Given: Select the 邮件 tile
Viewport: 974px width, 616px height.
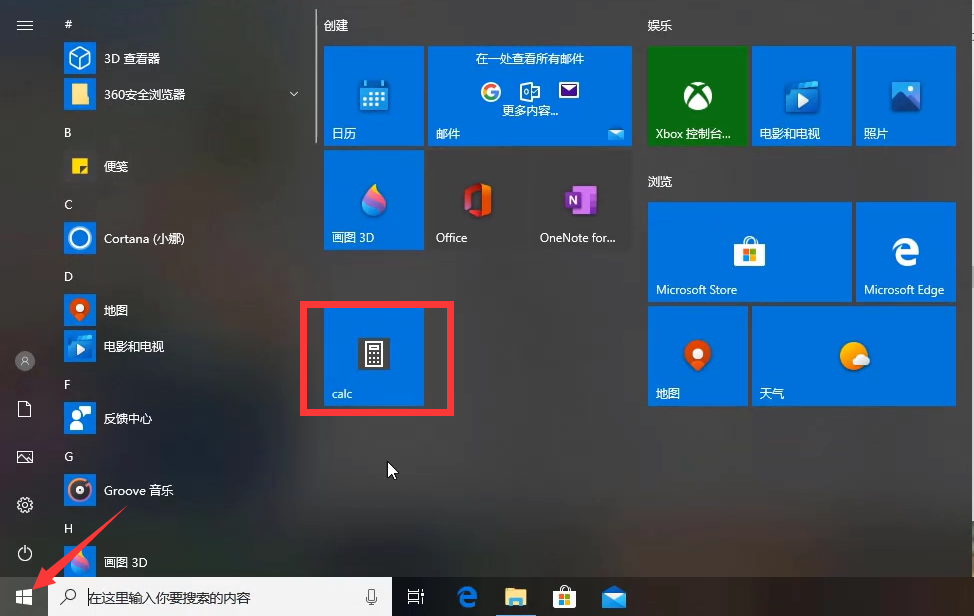Looking at the screenshot, I should point(529,95).
